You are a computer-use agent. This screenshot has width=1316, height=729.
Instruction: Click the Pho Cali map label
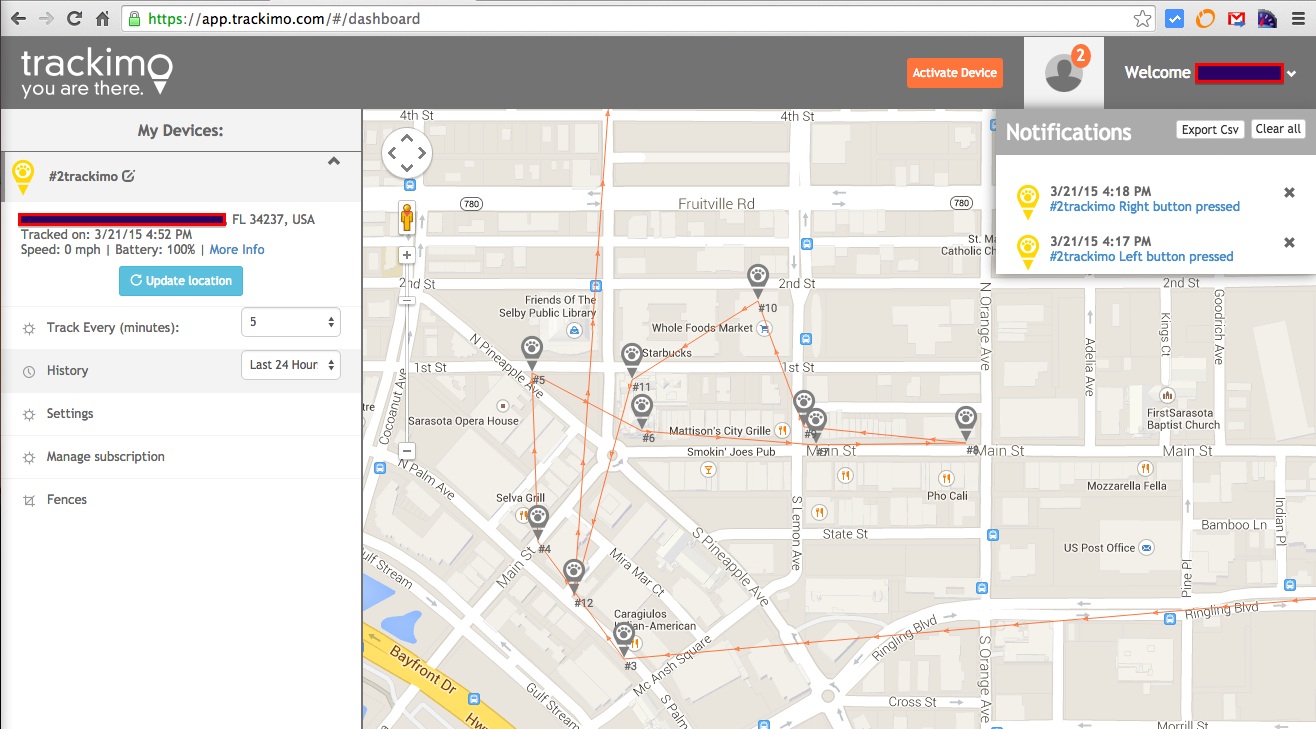(x=947, y=496)
